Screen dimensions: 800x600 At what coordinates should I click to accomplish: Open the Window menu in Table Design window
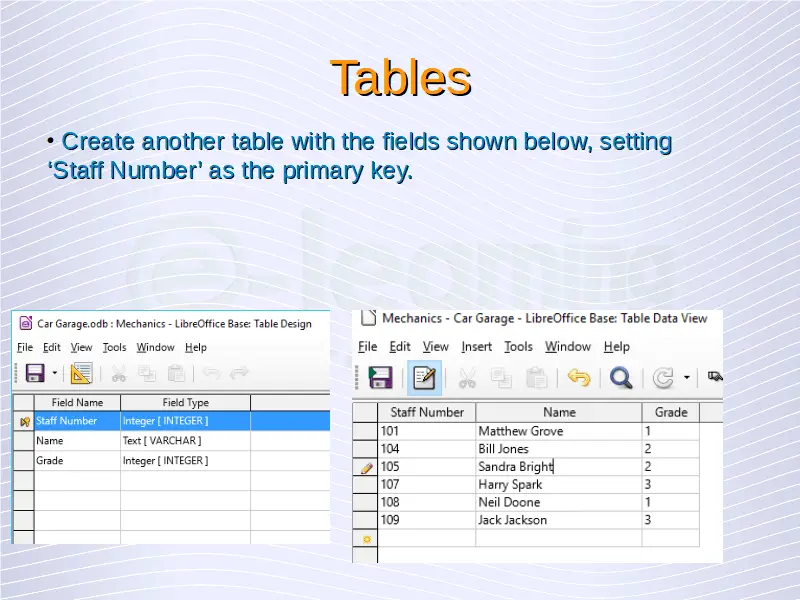155,347
